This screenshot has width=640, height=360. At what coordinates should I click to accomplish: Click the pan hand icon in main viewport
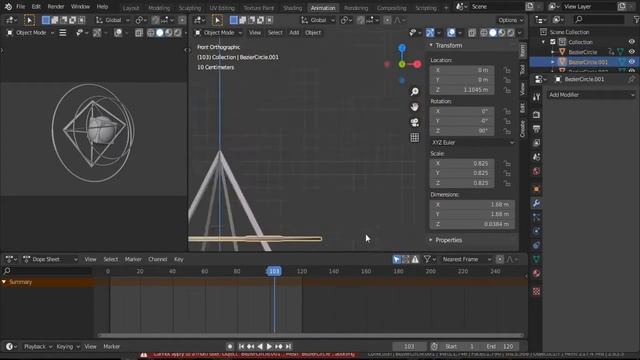[415, 107]
